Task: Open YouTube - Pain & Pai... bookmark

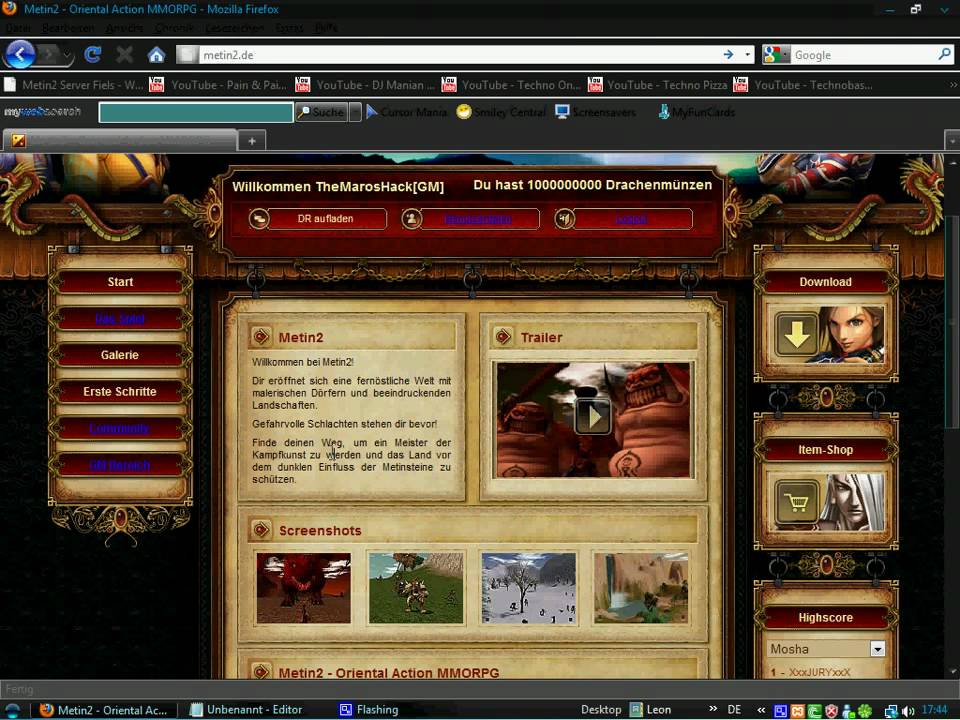Action: pos(219,85)
